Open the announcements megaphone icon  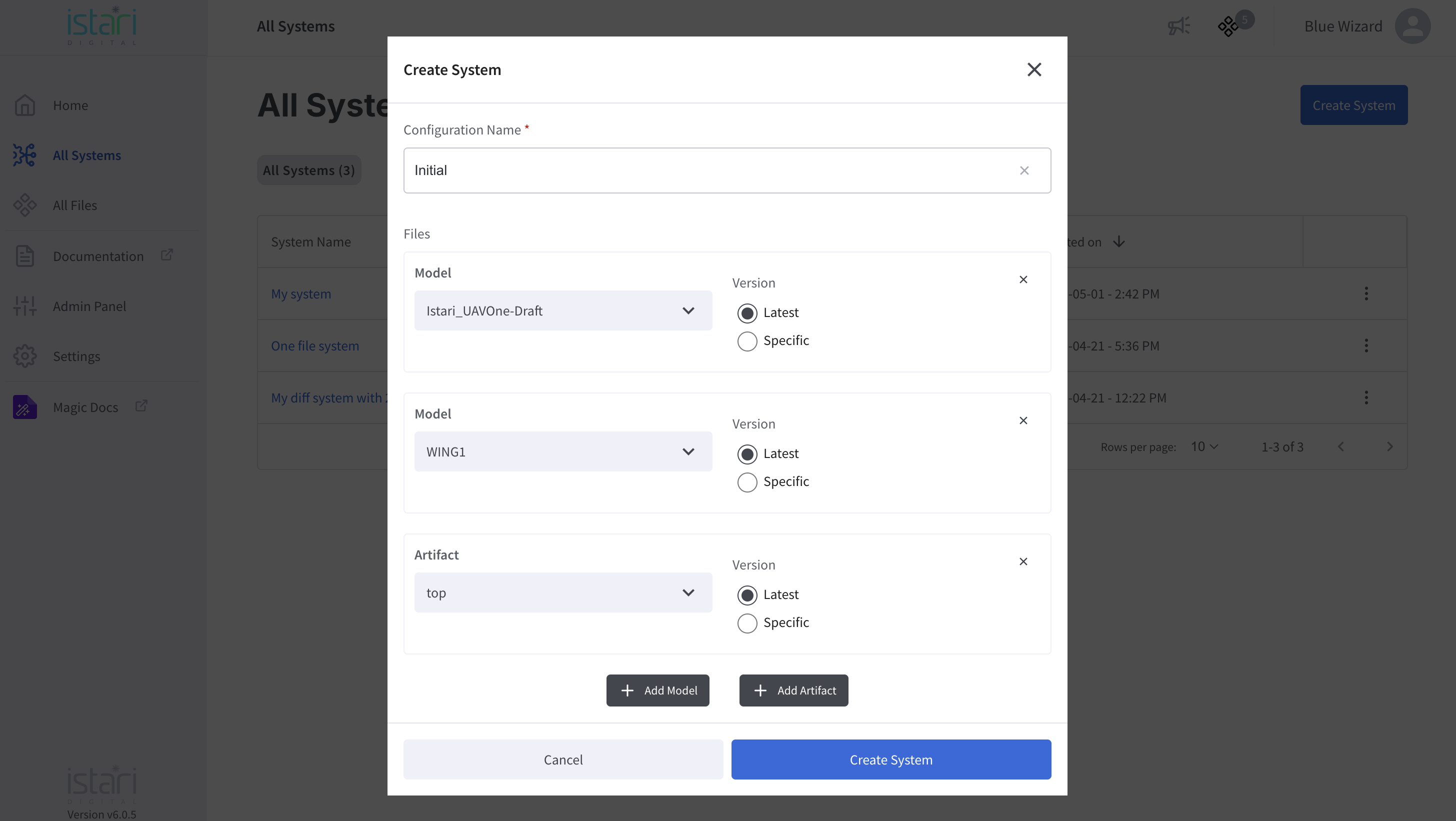1178,26
